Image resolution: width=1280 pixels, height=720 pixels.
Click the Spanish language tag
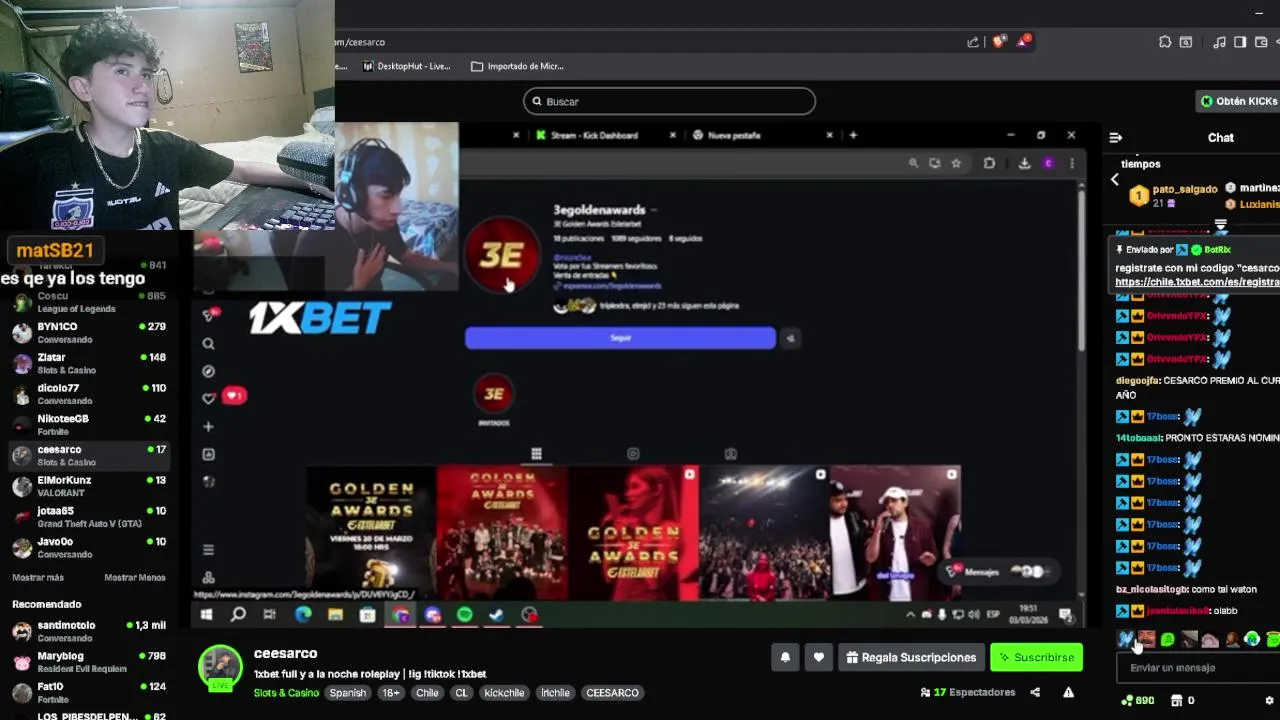[348, 693]
